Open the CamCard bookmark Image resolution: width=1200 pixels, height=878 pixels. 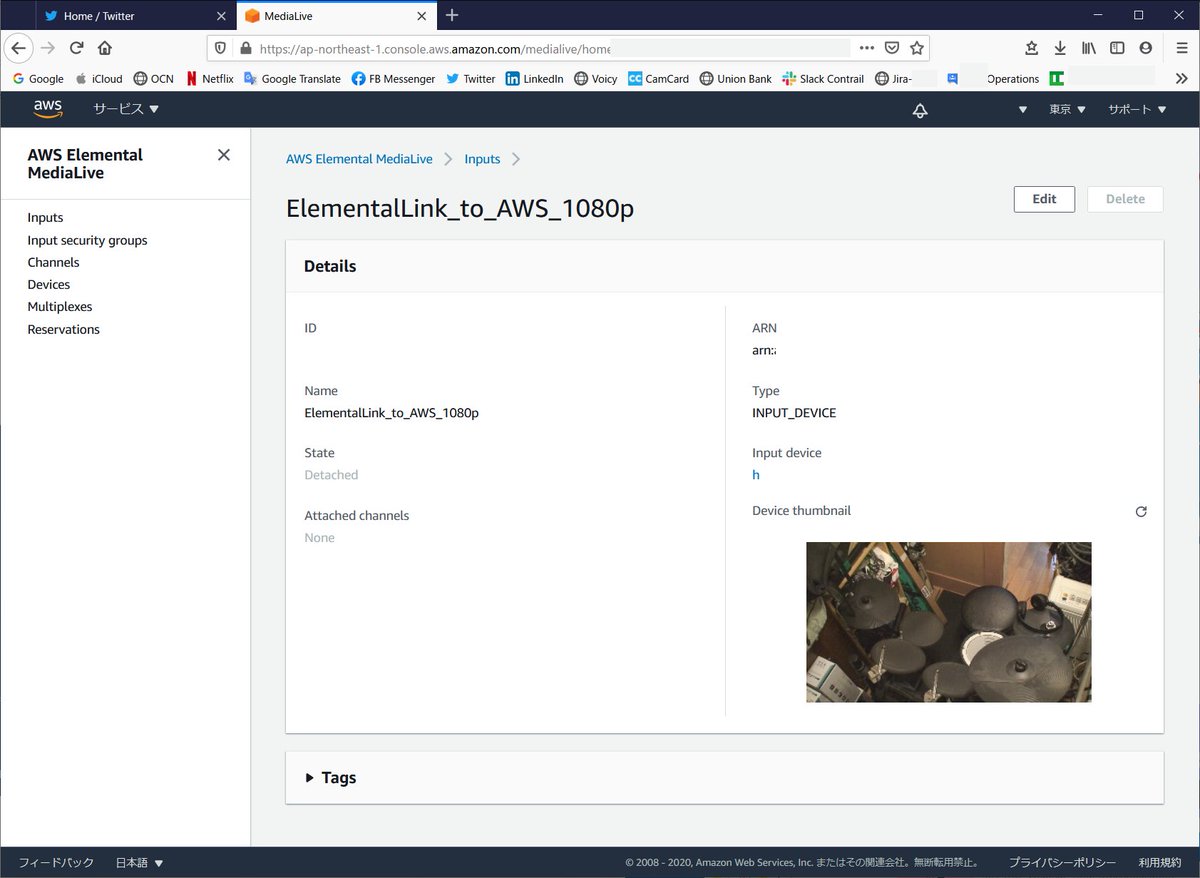[x=658, y=79]
